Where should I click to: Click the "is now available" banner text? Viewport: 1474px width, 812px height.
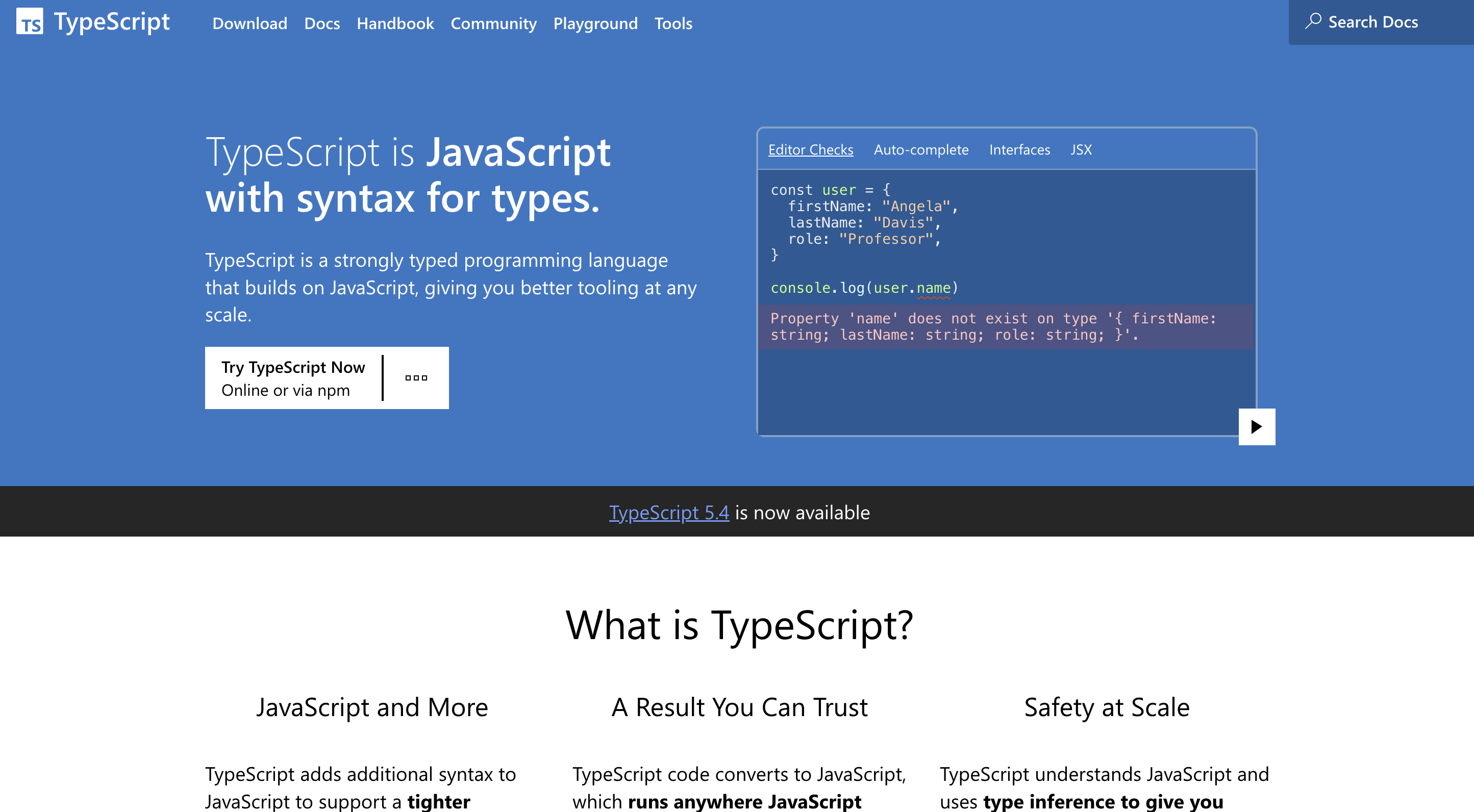[802, 513]
